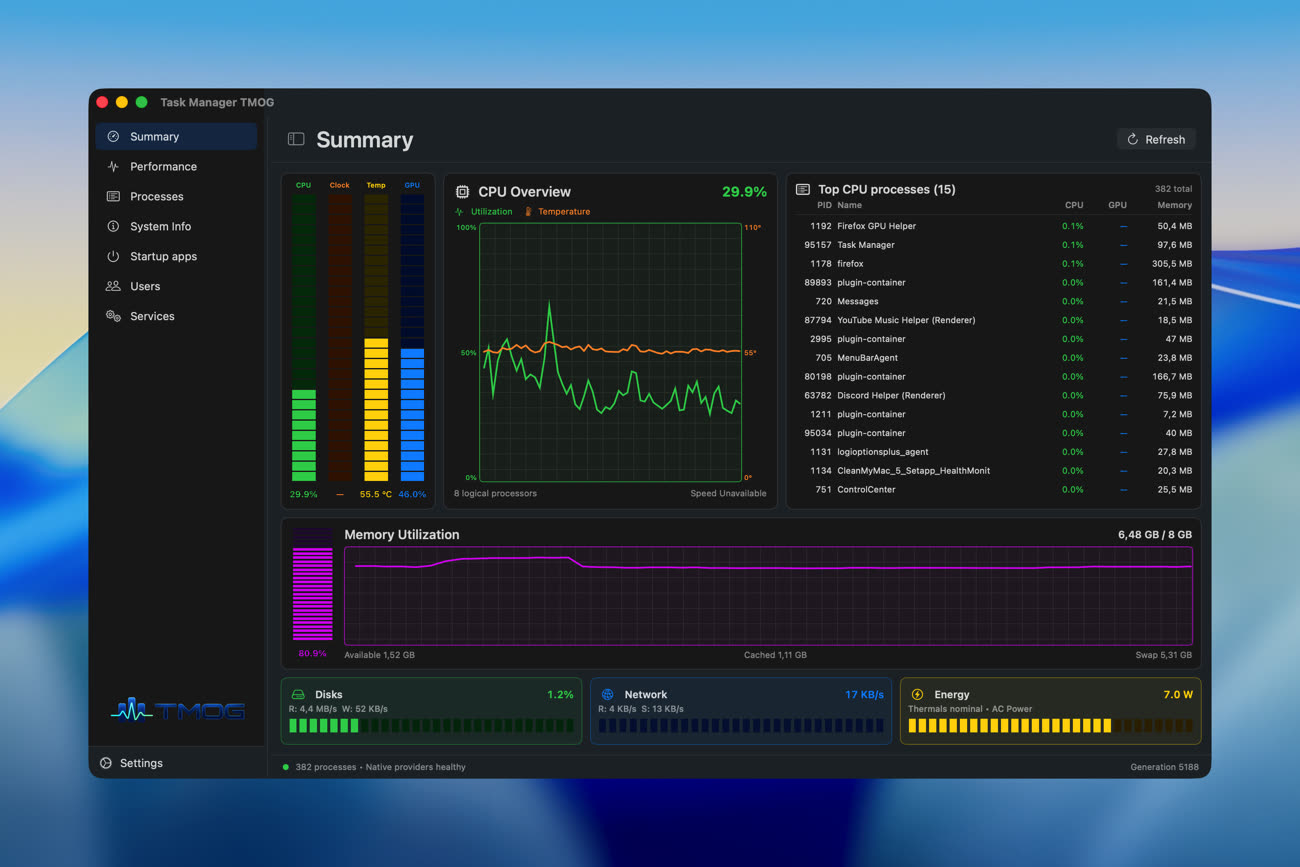Click the TMOG logo in the sidebar

tap(178, 710)
